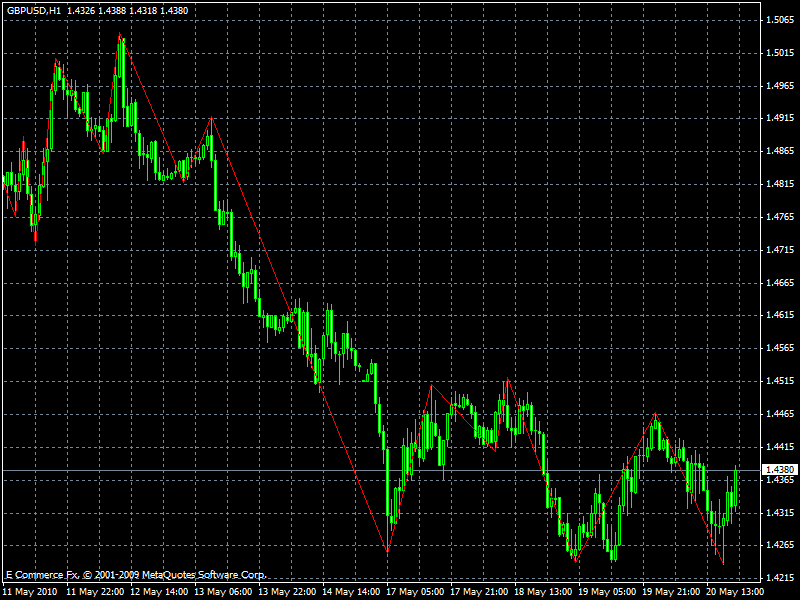Screen dimensions: 800x600
Task: Select the 17 May 05:00 time label
Action: click(x=417, y=591)
